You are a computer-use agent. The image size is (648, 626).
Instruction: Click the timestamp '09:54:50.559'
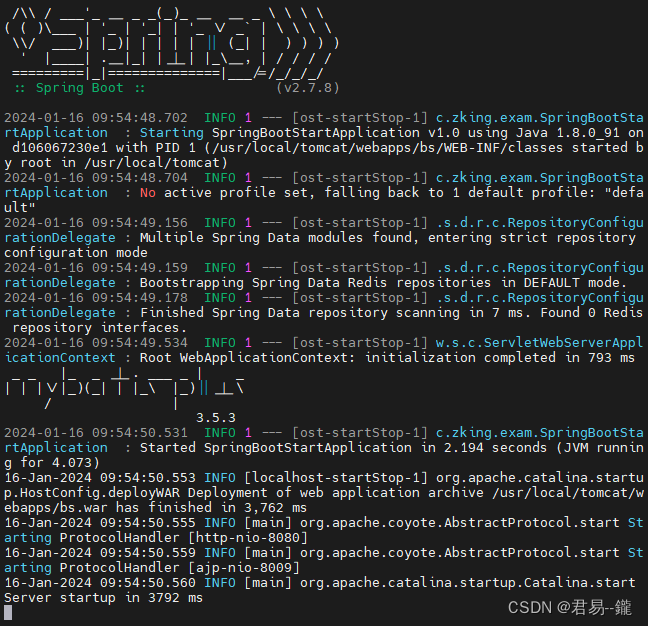point(148,553)
